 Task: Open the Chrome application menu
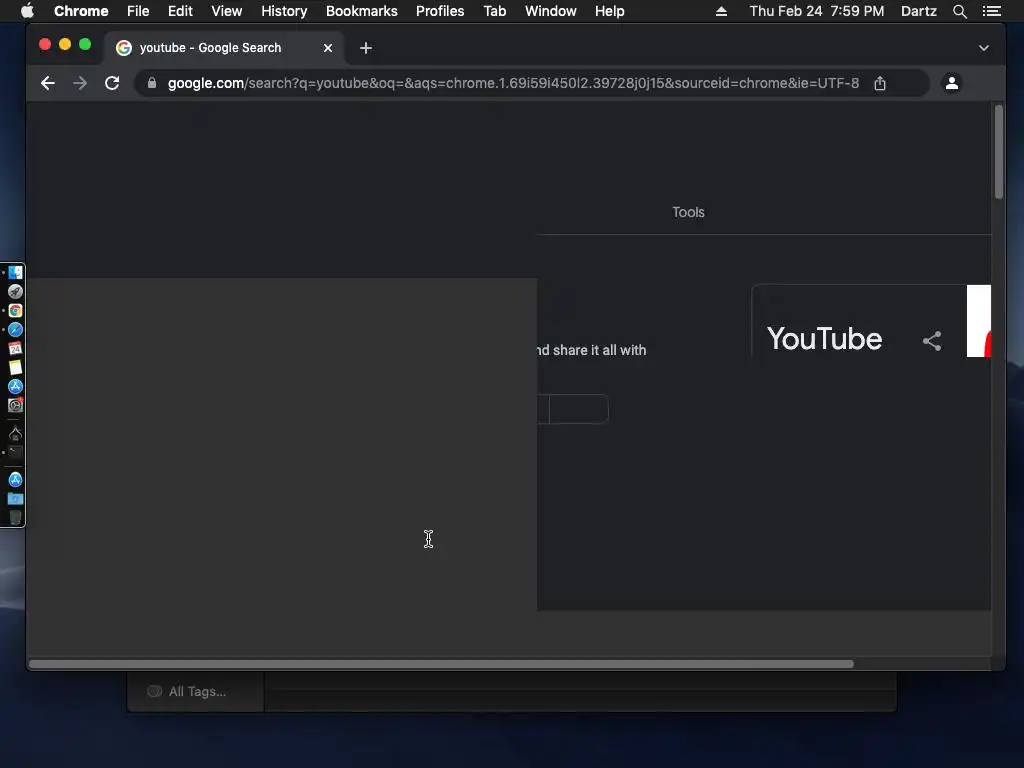[81, 11]
